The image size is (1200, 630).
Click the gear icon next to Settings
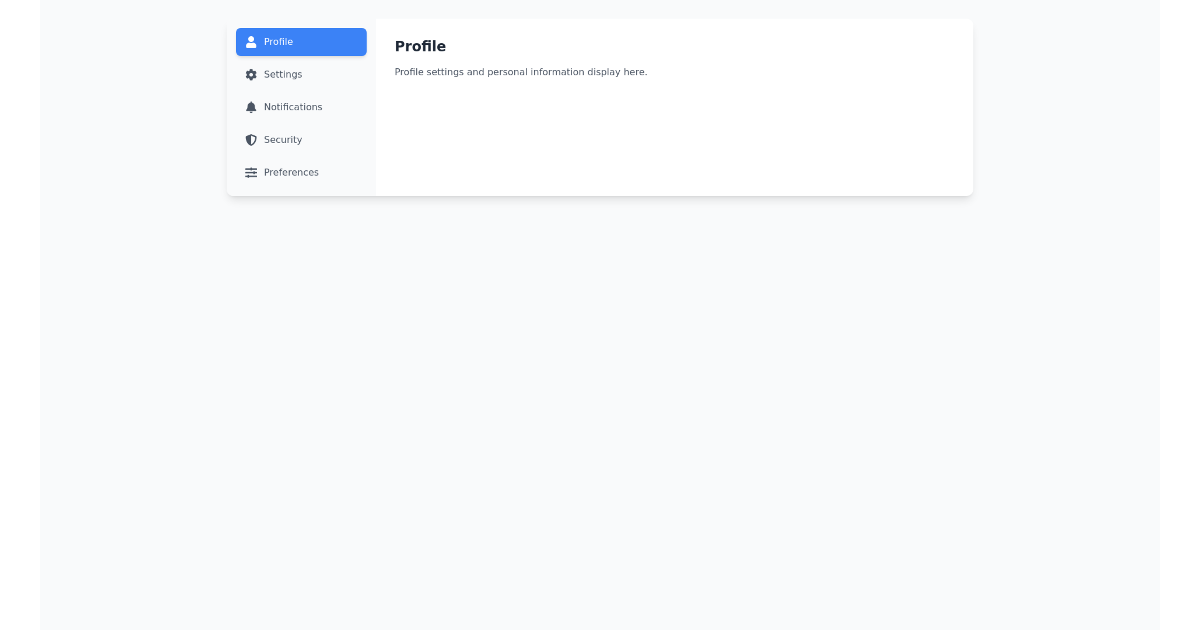(x=252, y=74)
